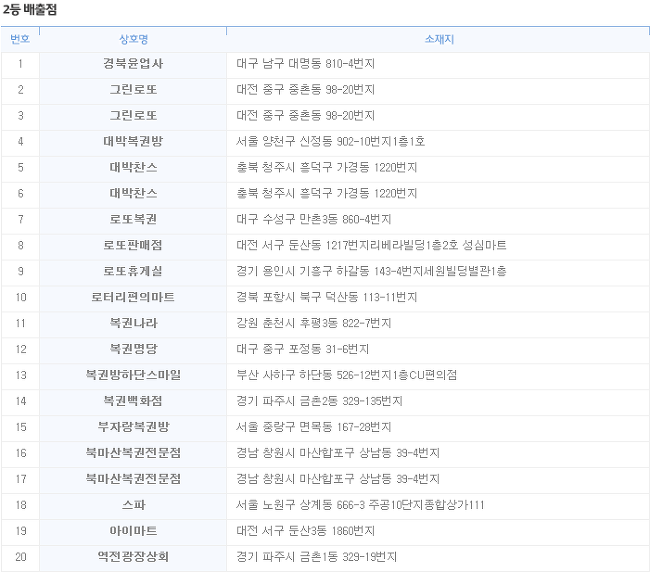Select address 서울 노원구 상계동 666-3
Viewport: 650px width, 572px height.
point(301,505)
